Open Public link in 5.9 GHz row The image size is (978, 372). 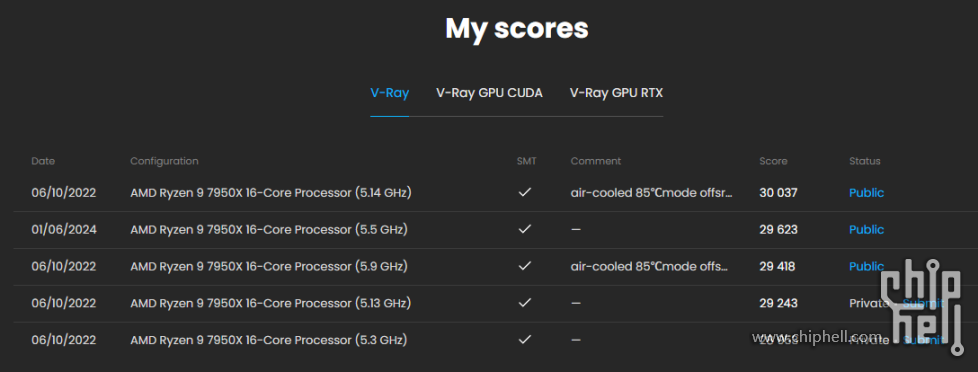pos(866,267)
